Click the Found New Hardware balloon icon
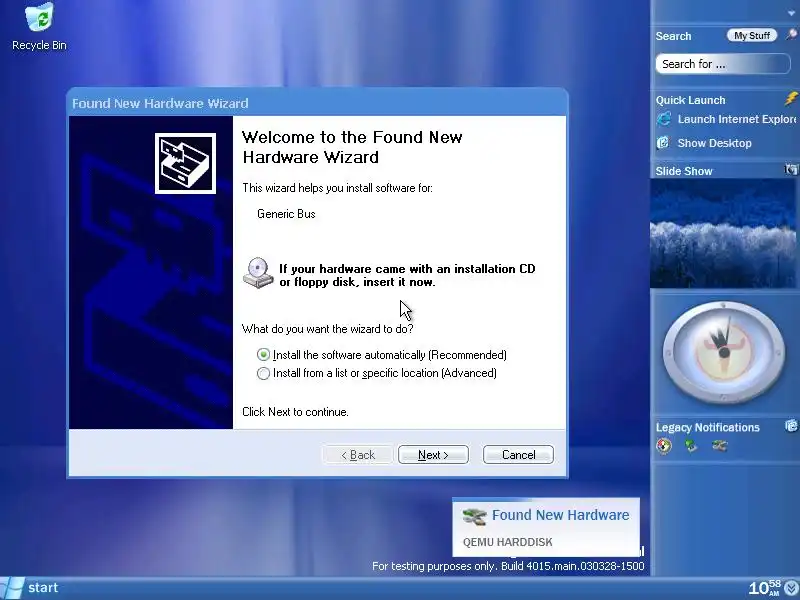The image size is (800, 600). point(474,516)
